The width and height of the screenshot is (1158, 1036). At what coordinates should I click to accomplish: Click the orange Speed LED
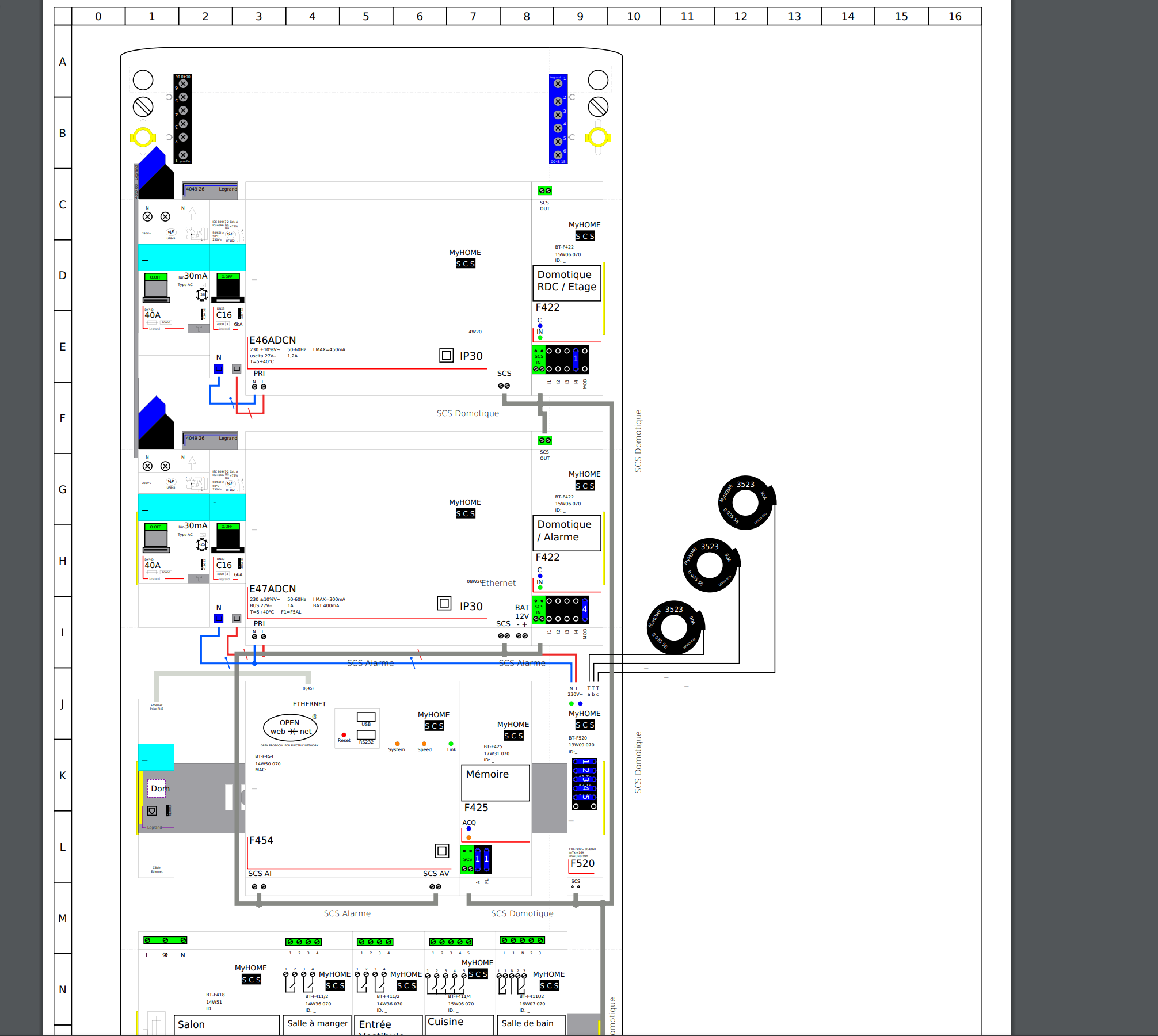[x=424, y=744]
